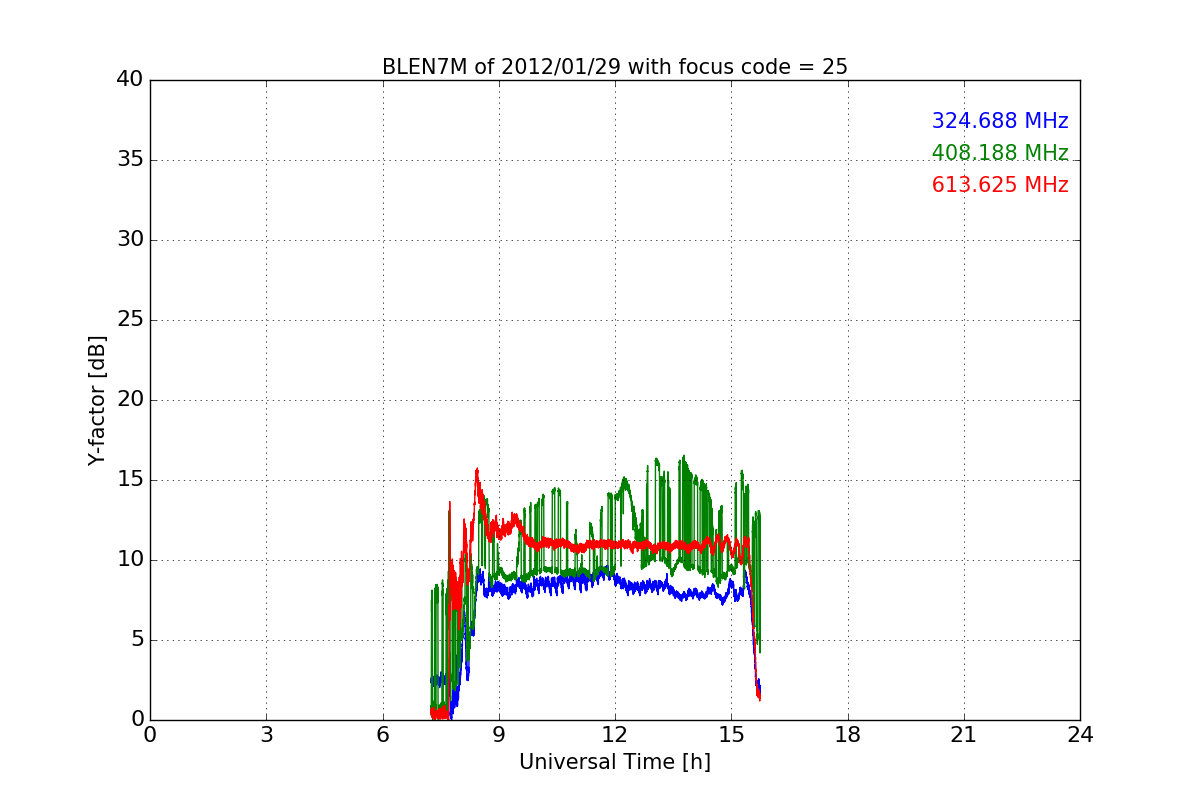This screenshot has height=800, width=1200.
Task: Select the blue '324.688 MHz' legend label
Action: [1000, 121]
